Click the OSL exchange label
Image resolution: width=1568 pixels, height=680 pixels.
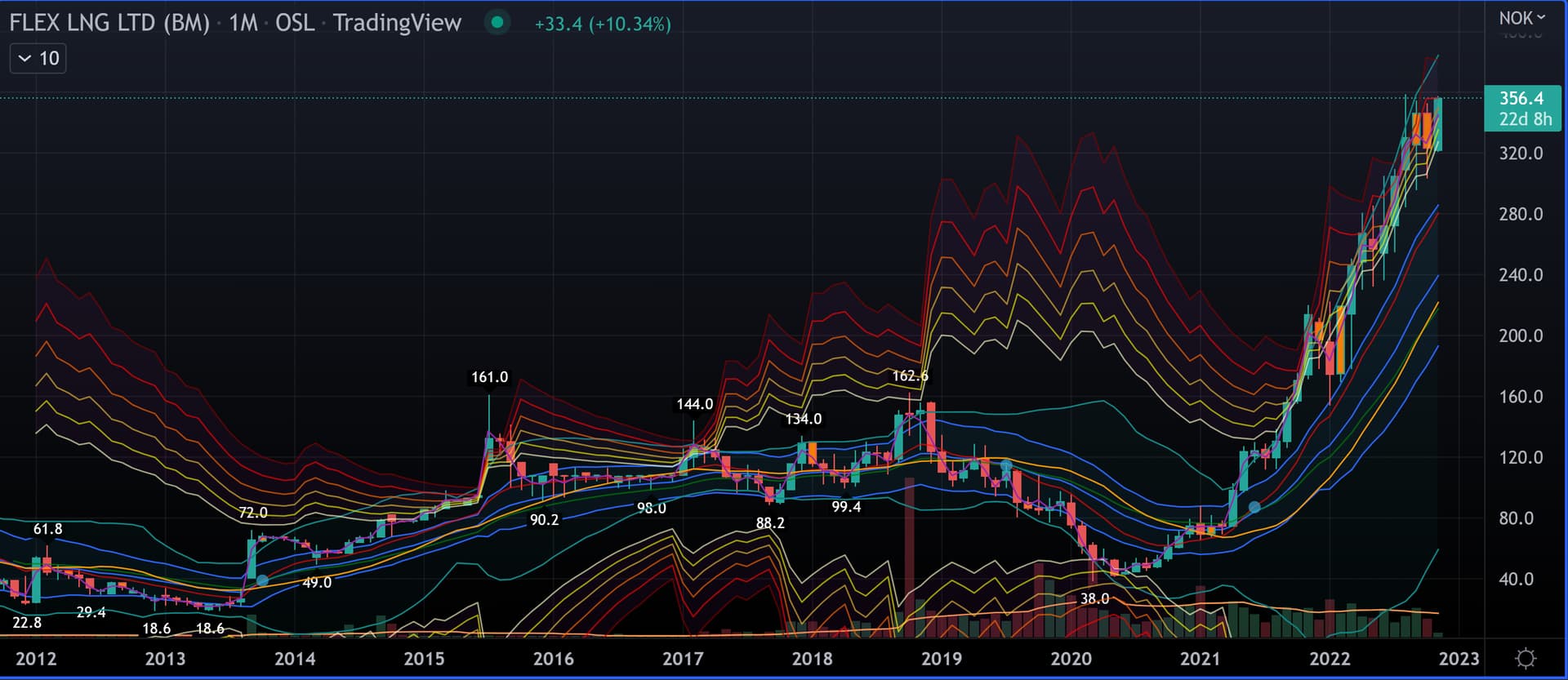tap(294, 23)
